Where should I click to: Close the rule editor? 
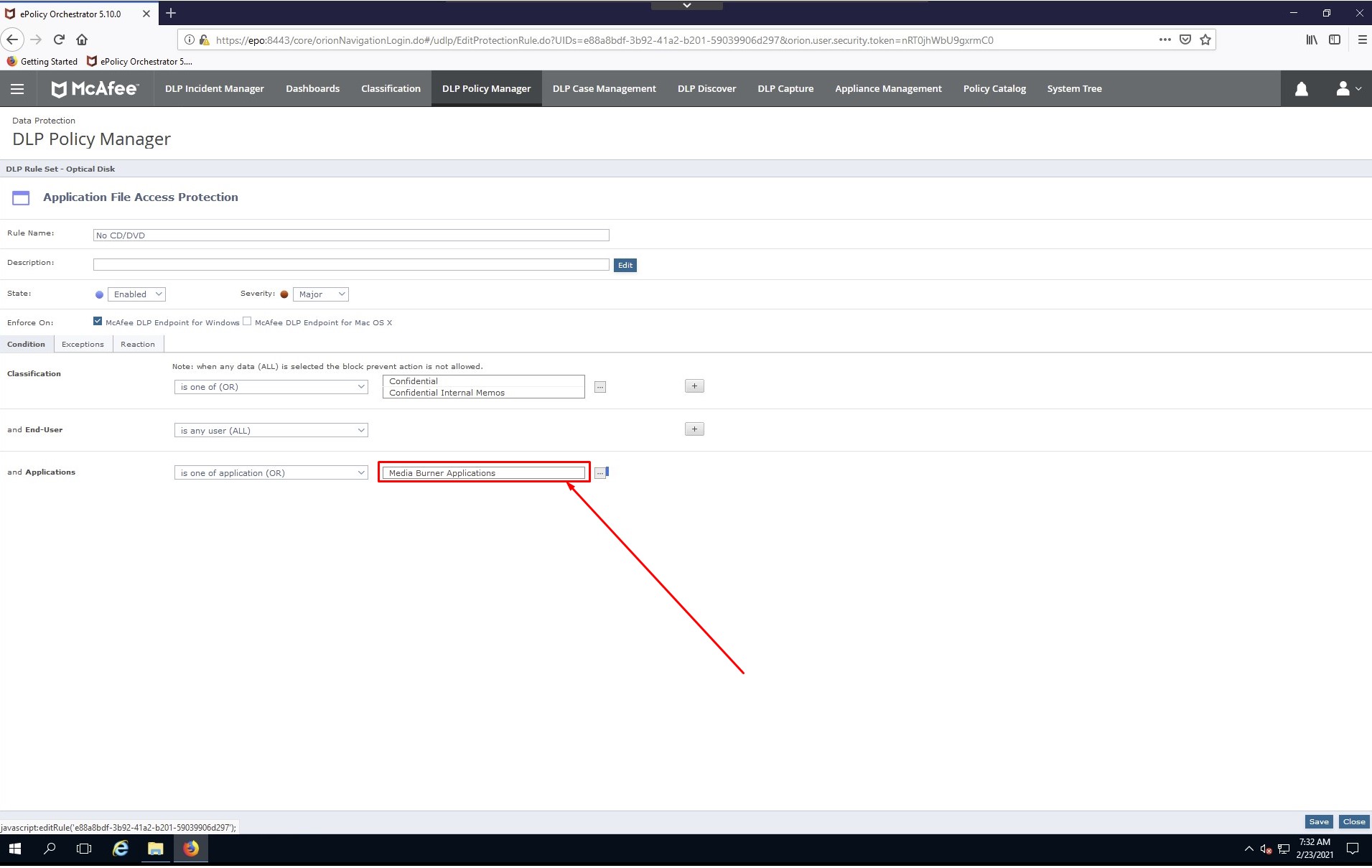coord(1354,821)
